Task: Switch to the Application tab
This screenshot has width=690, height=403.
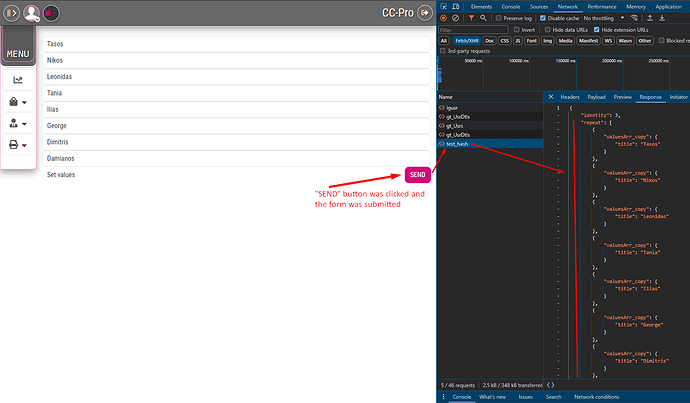Action: 668,7
